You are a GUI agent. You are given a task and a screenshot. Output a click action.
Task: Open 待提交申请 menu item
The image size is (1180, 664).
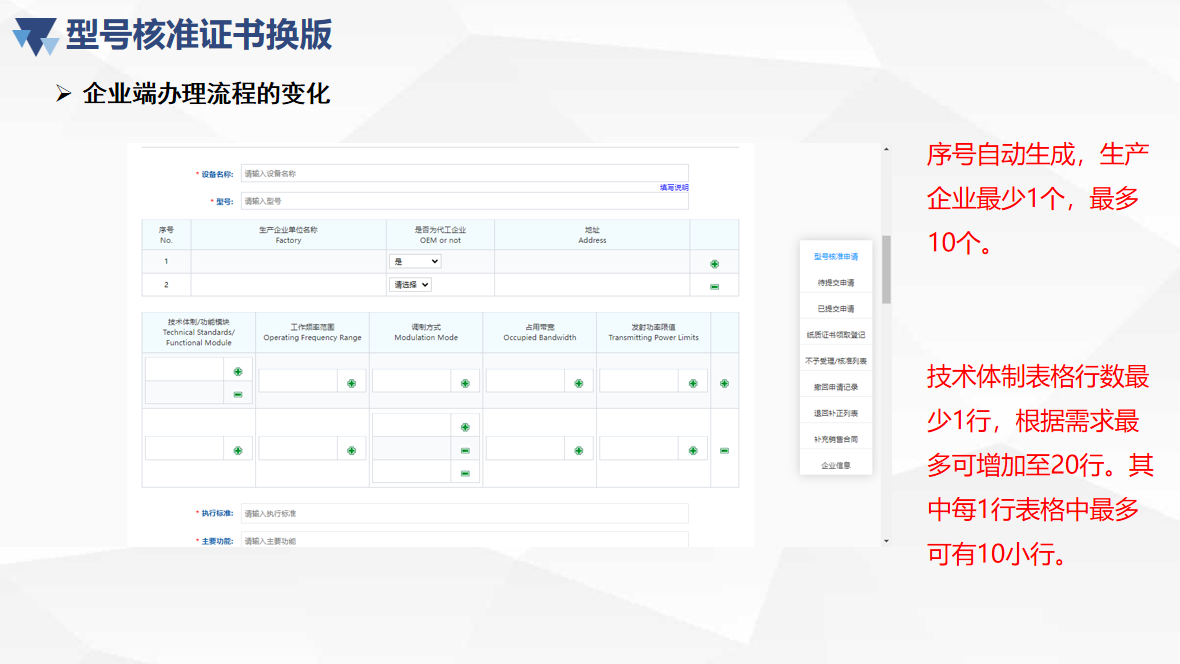click(836, 283)
